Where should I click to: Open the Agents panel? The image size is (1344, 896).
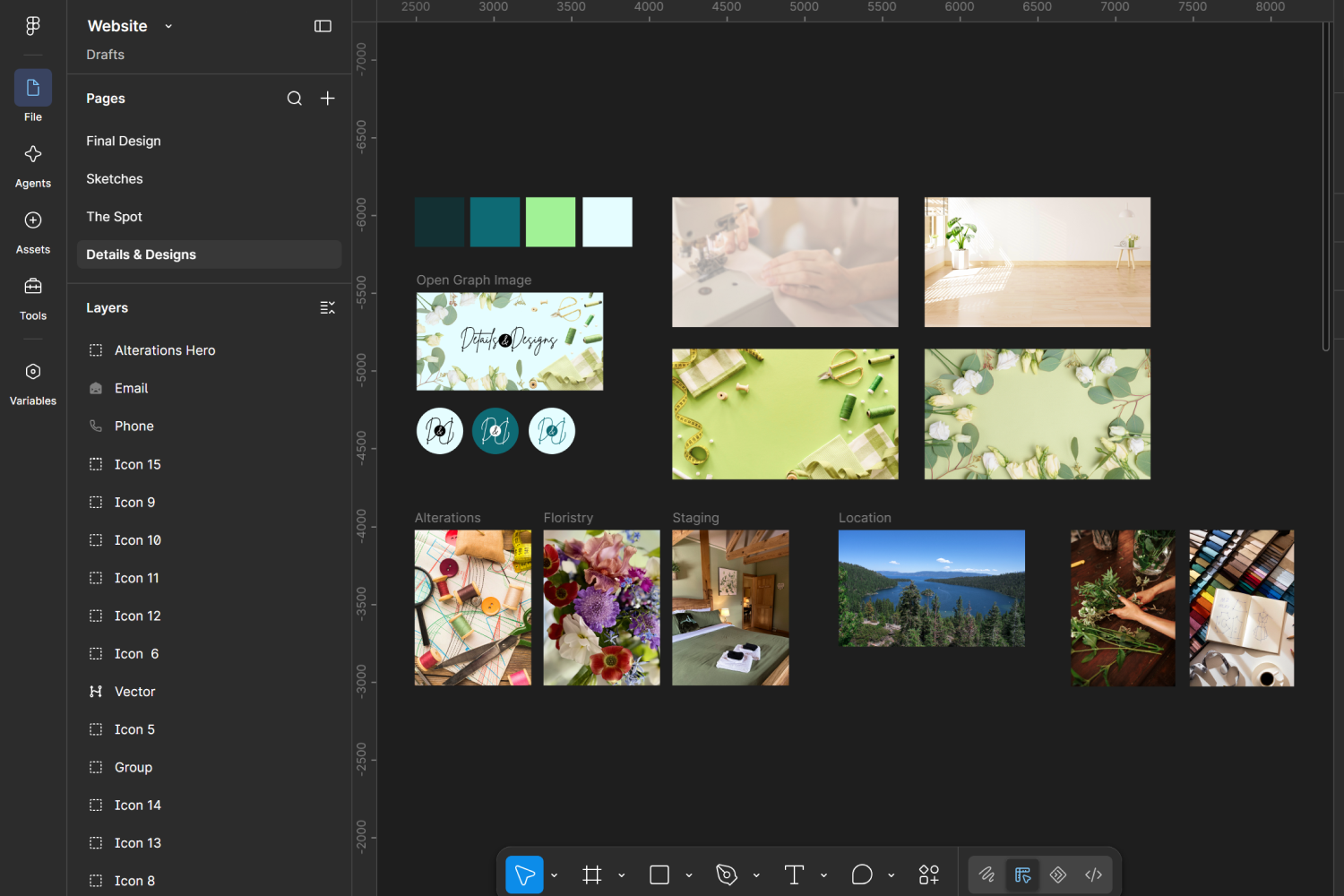(x=33, y=167)
